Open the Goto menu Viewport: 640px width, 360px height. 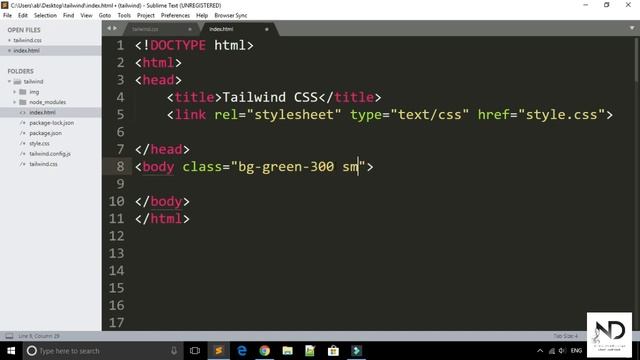(104, 15)
